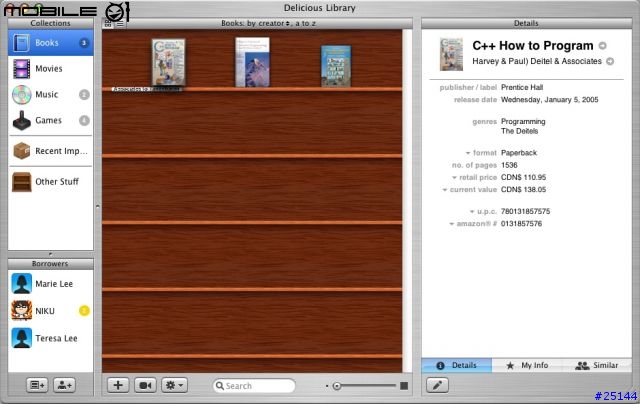Click the 780131857575 u.p.c. value
Viewport: 640px width, 404px height.
coord(525,211)
